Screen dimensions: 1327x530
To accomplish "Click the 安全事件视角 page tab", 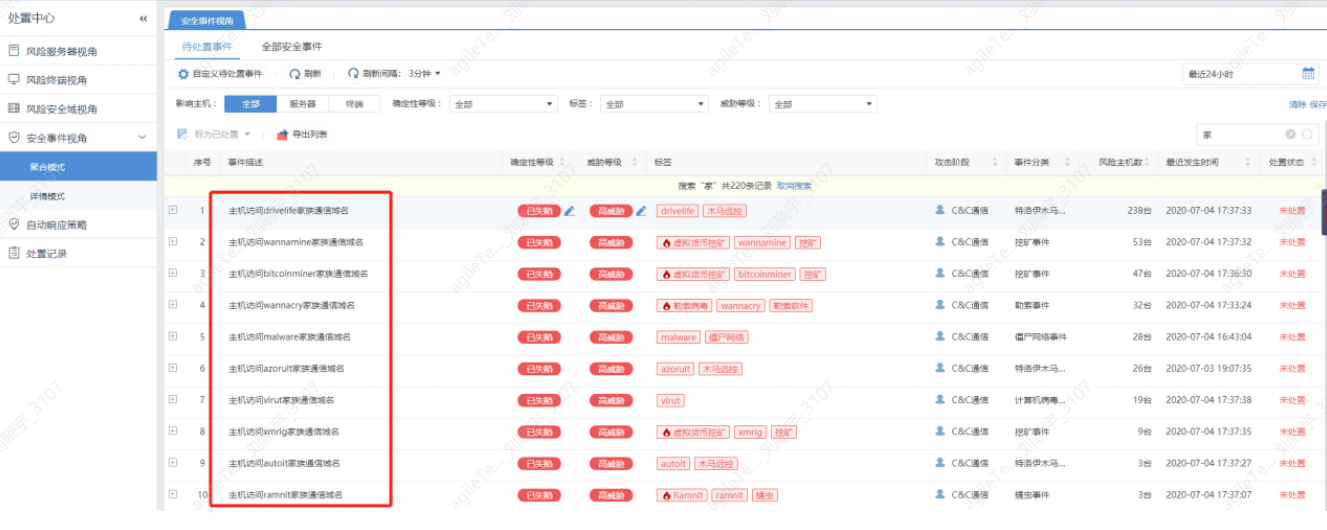I will [x=207, y=20].
